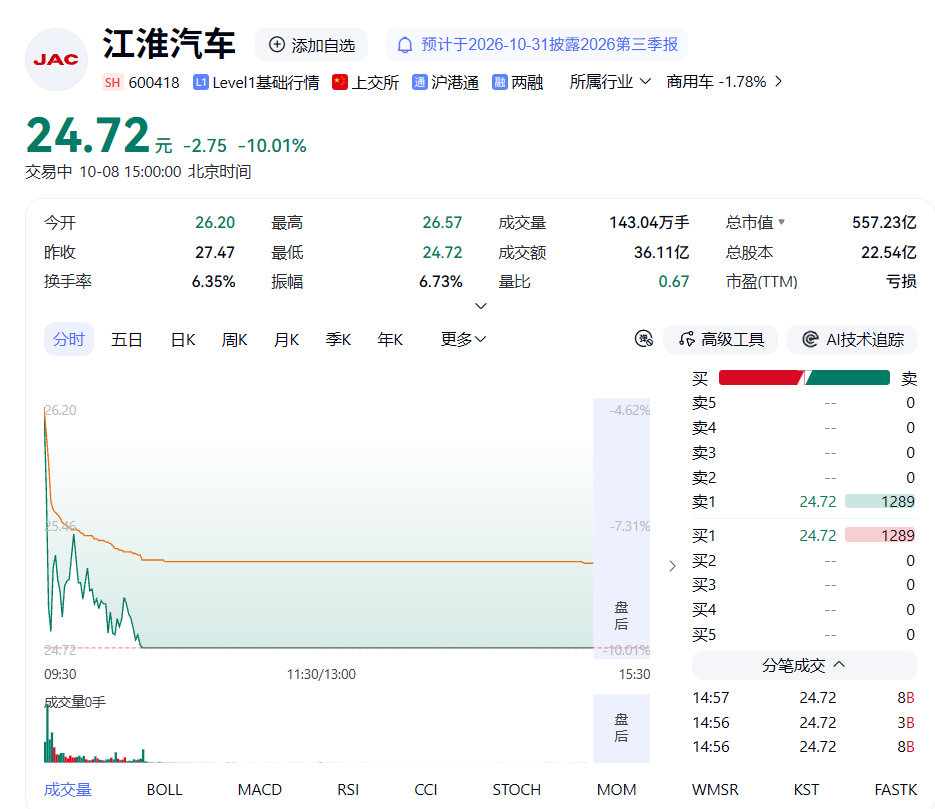This screenshot has height=809, width=935.
Task: Click the L1 Level1 badge icon
Action: point(201,82)
